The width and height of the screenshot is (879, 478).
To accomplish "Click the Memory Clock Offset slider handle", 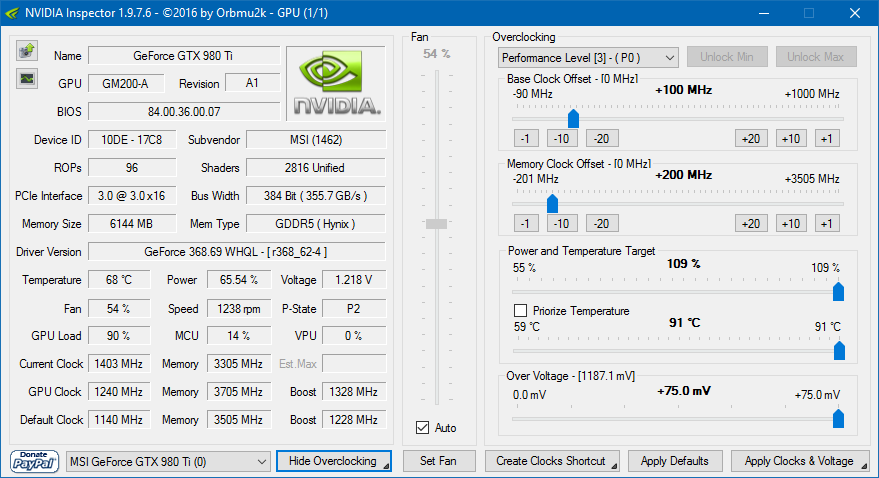I will (552, 203).
